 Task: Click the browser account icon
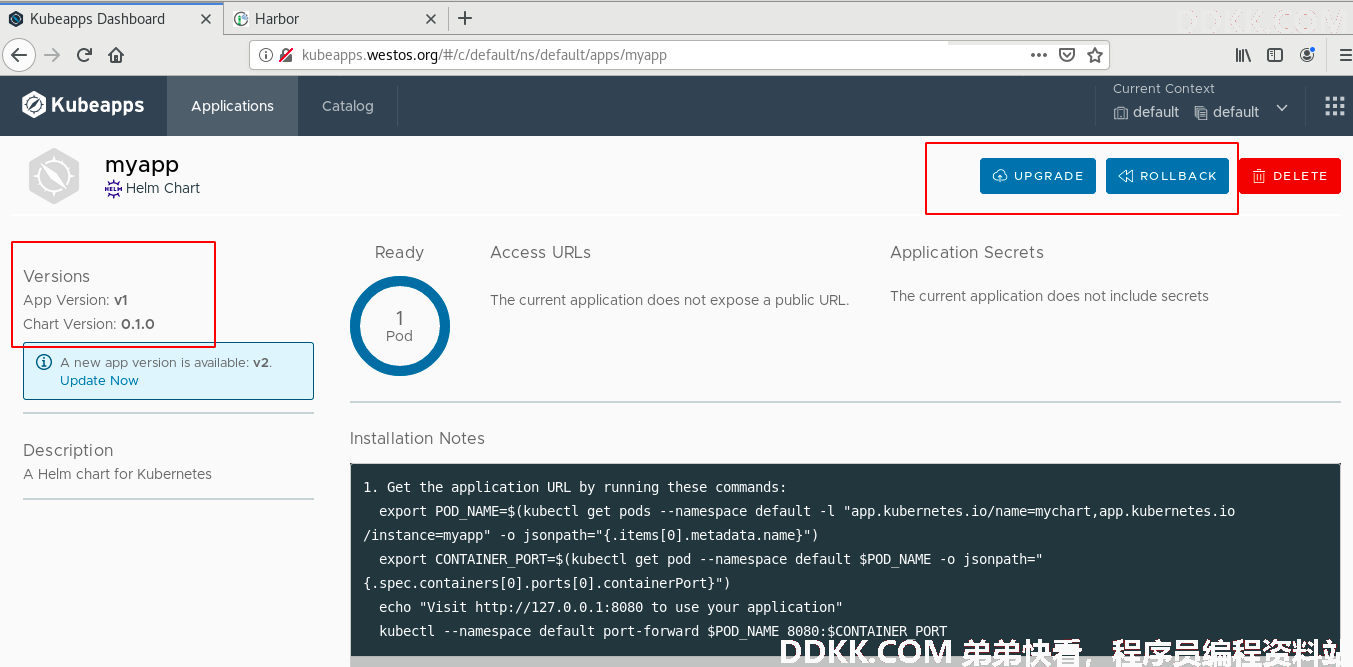pos(1307,55)
